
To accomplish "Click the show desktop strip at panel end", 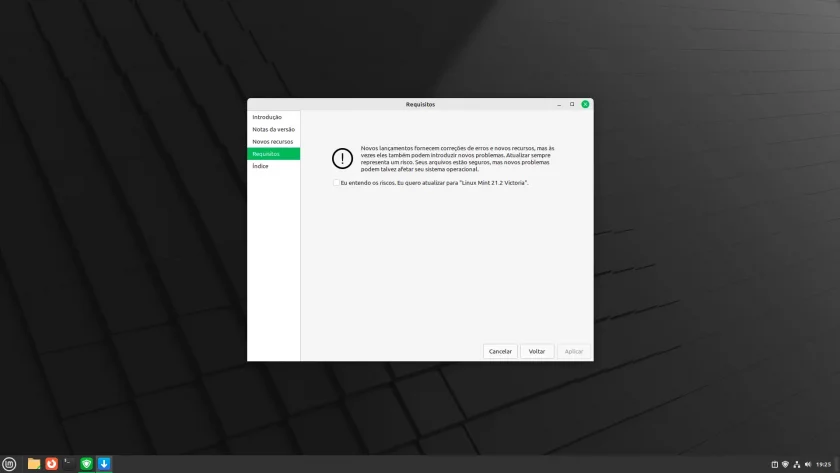I will pyautogui.click(x=837, y=464).
